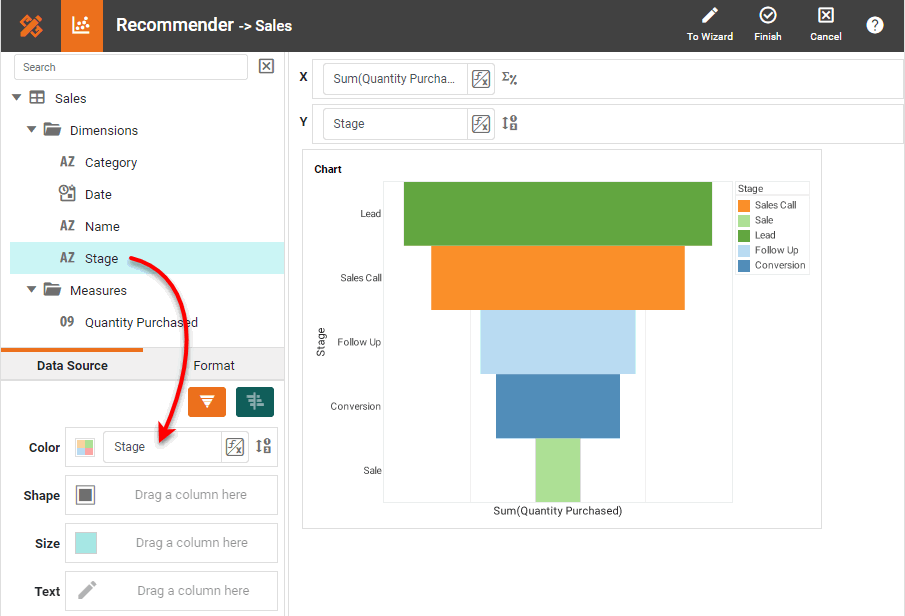Click in the Search input field

pyautogui.click(x=130, y=67)
